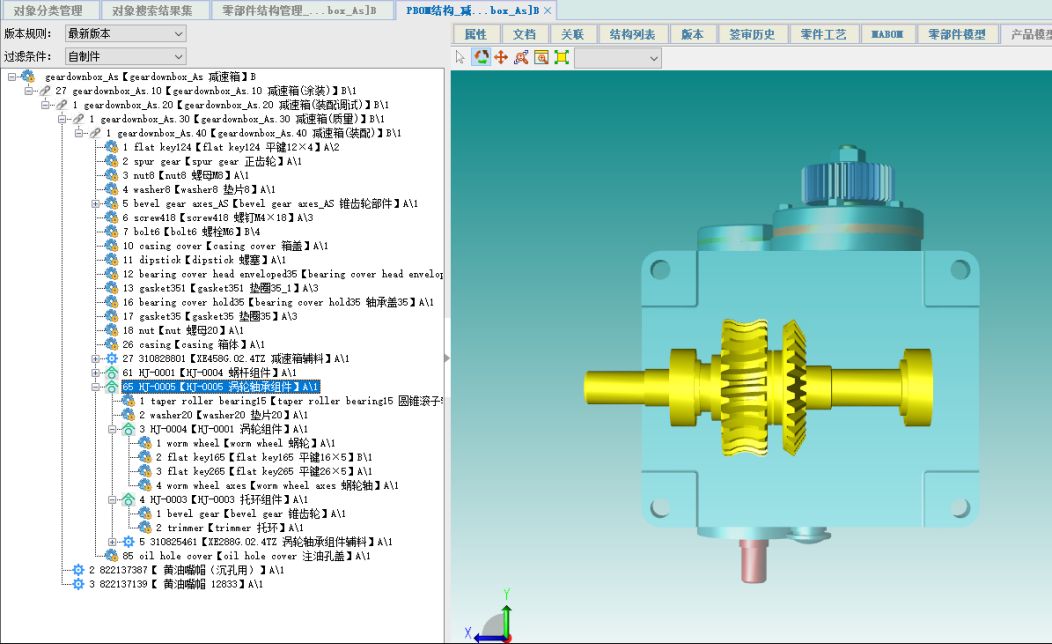Screen dimensions: 1052x644
Task: Expand the 27 310828801 减速箱辅料 node
Action: pyautogui.click(x=96, y=358)
